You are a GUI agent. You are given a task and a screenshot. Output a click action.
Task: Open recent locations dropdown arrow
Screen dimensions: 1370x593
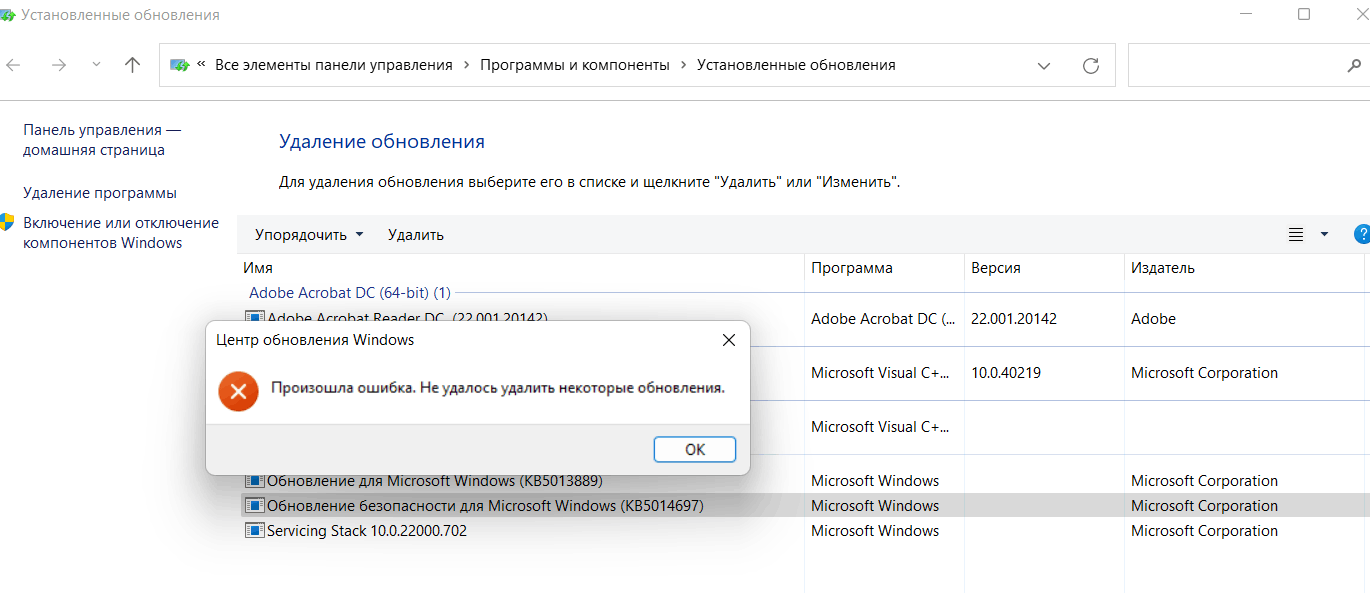pos(96,65)
